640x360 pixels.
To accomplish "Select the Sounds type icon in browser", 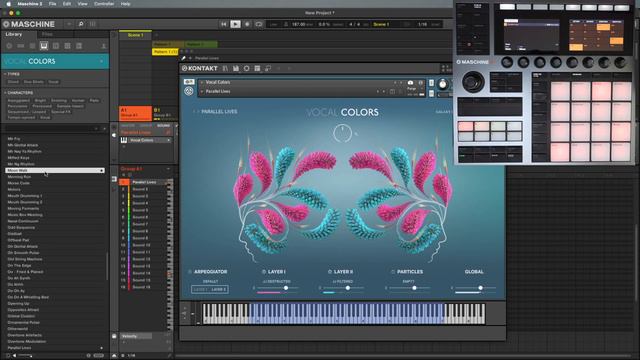I will (32, 46).
